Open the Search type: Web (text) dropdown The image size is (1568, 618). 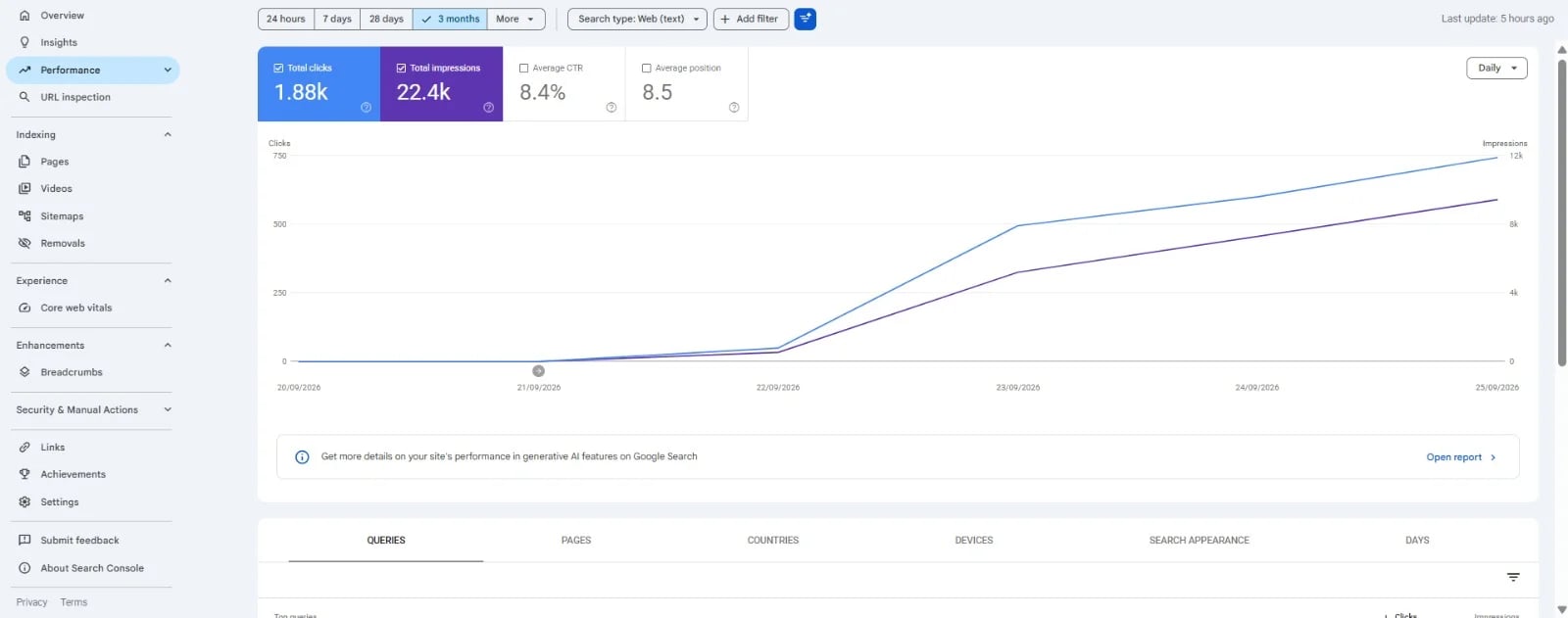tap(638, 19)
